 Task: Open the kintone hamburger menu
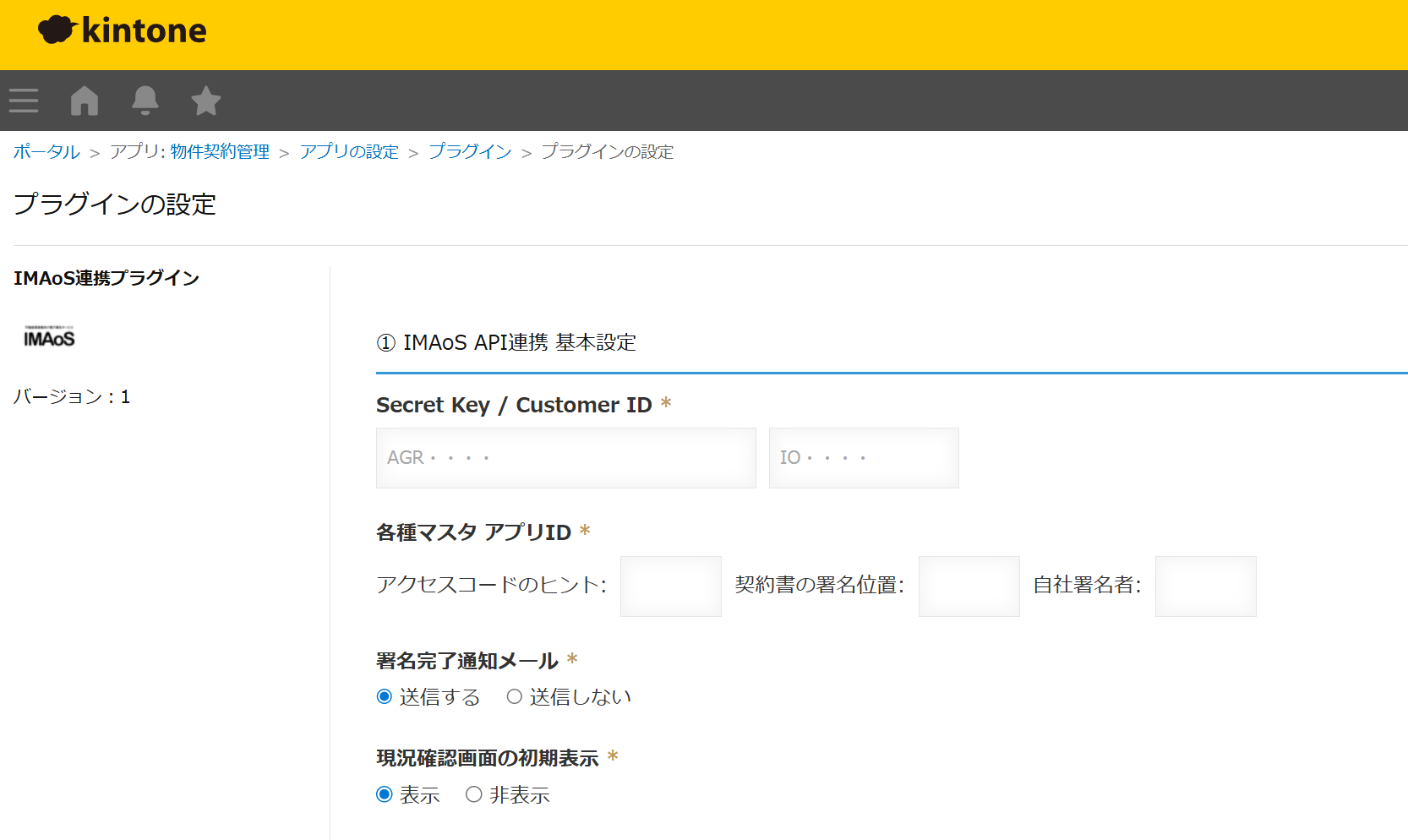24,101
